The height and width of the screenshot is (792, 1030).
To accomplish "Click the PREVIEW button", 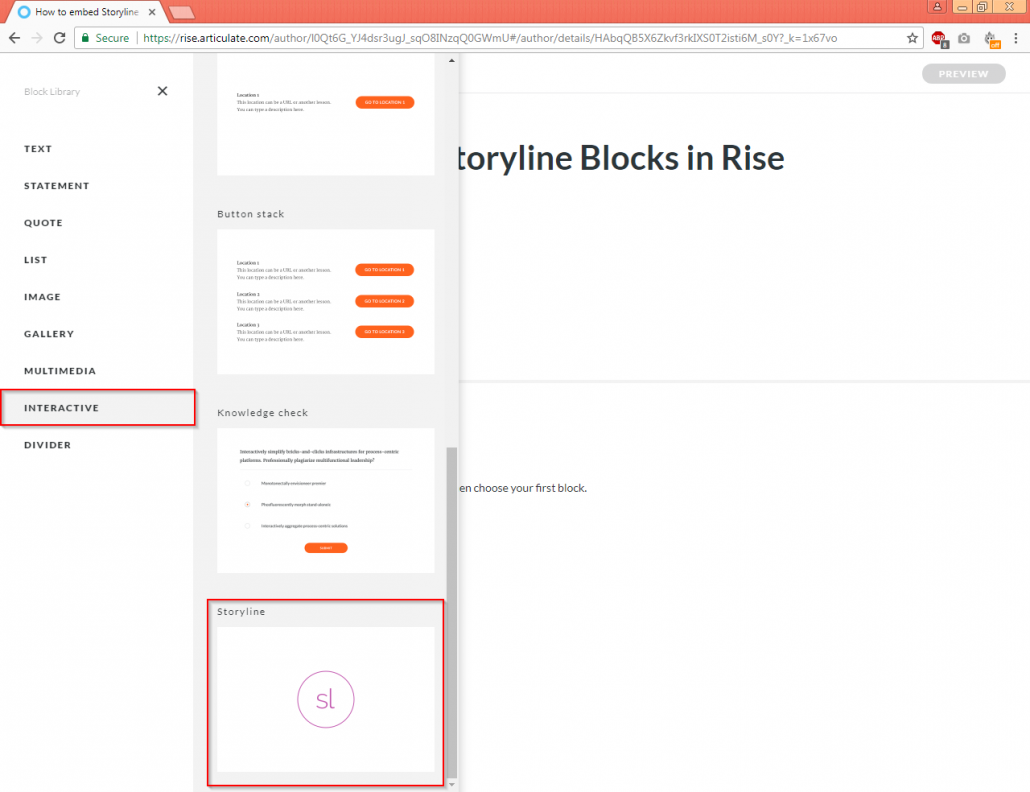I will [962, 73].
